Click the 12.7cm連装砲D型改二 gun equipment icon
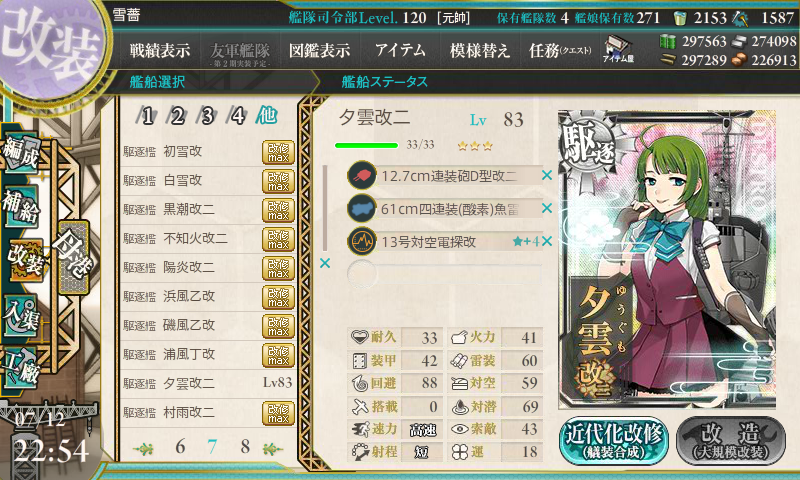This screenshot has width=800, height=480. (x=361, y=176)
